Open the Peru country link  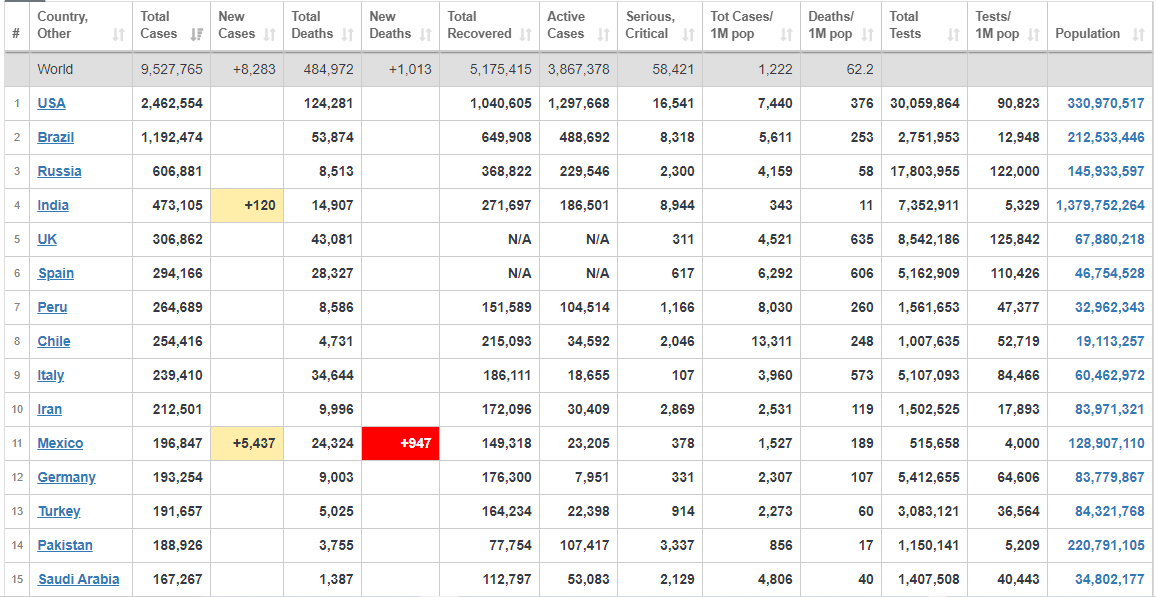click(x=52, y=307)
